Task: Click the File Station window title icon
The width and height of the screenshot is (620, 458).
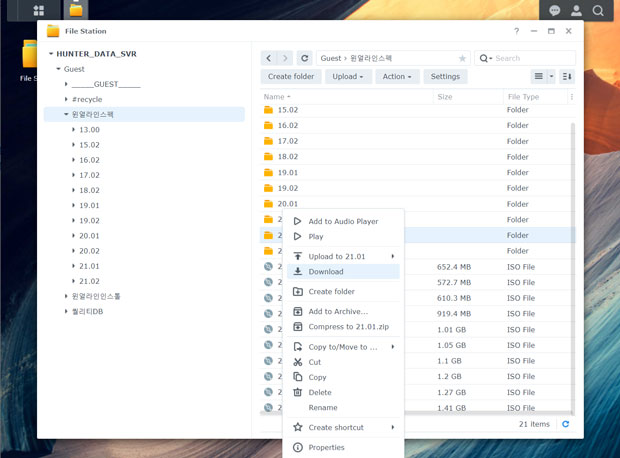Action: coord(53,31)
